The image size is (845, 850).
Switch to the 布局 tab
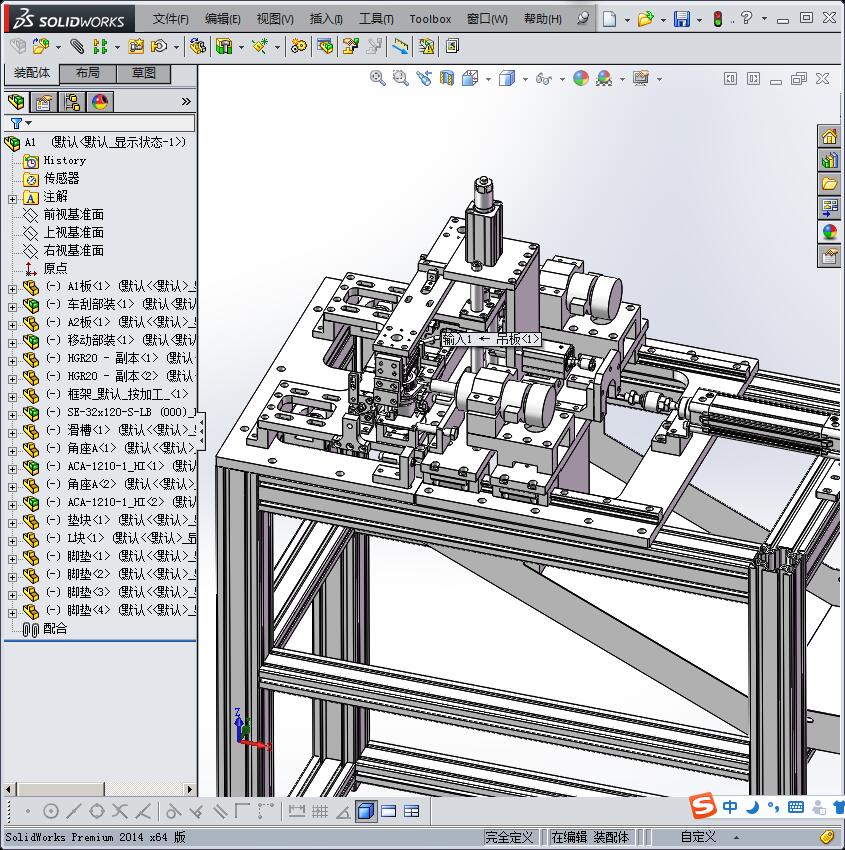87,73
